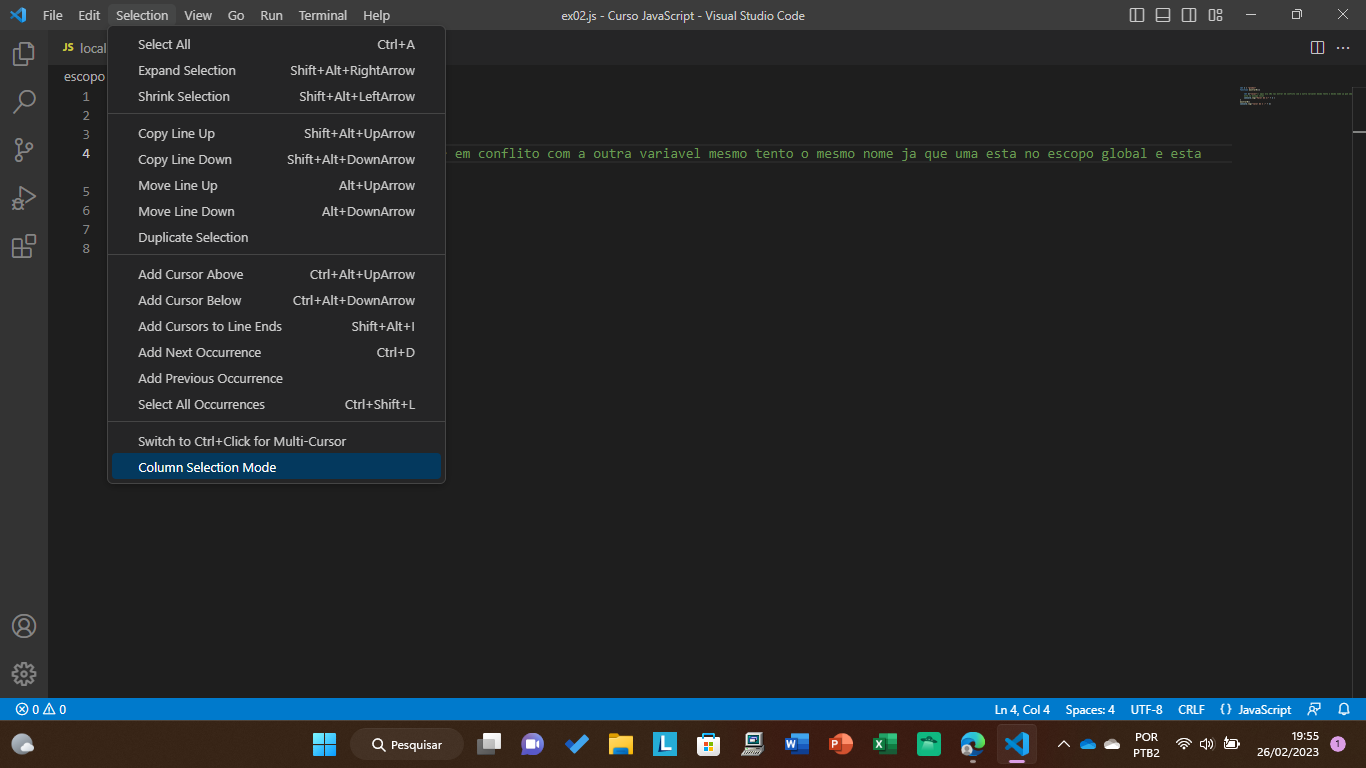Open the View menu
This screenshot has height=768, width=1366.
198,15
